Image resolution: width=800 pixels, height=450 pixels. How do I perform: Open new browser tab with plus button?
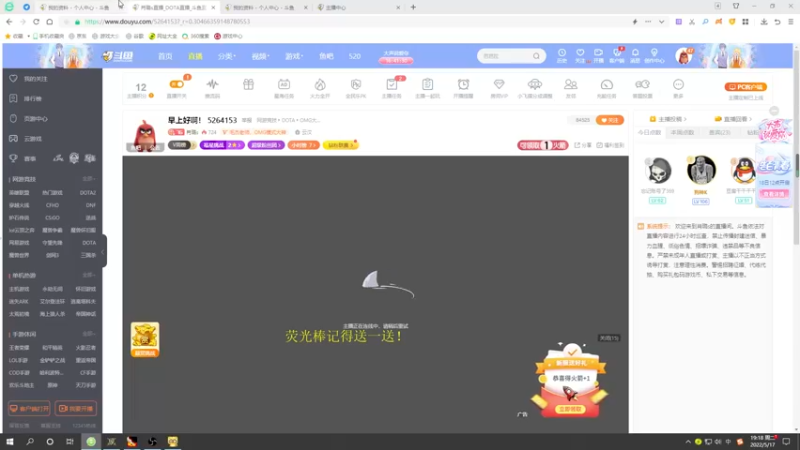point(413,7)
